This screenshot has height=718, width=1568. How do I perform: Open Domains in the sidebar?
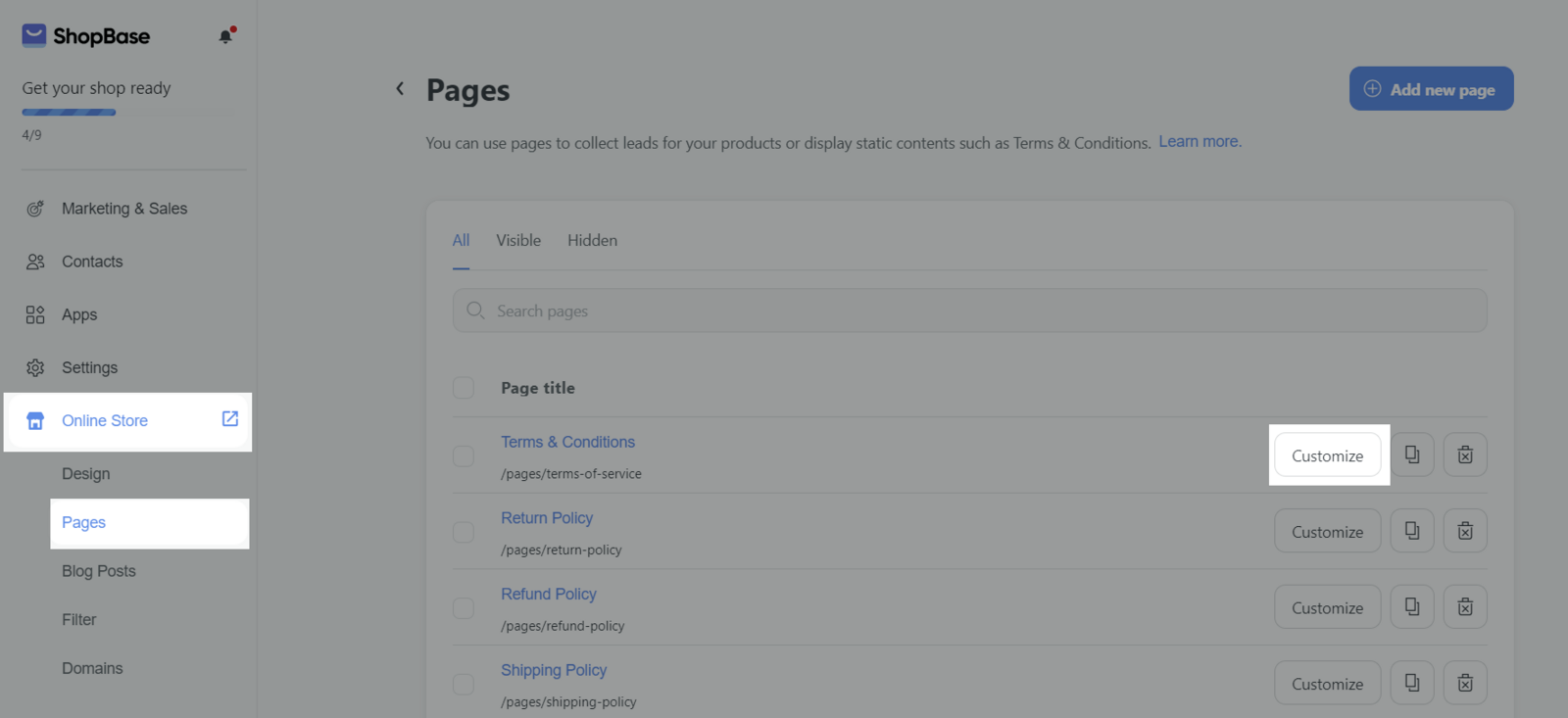click(x=92, y=669)
